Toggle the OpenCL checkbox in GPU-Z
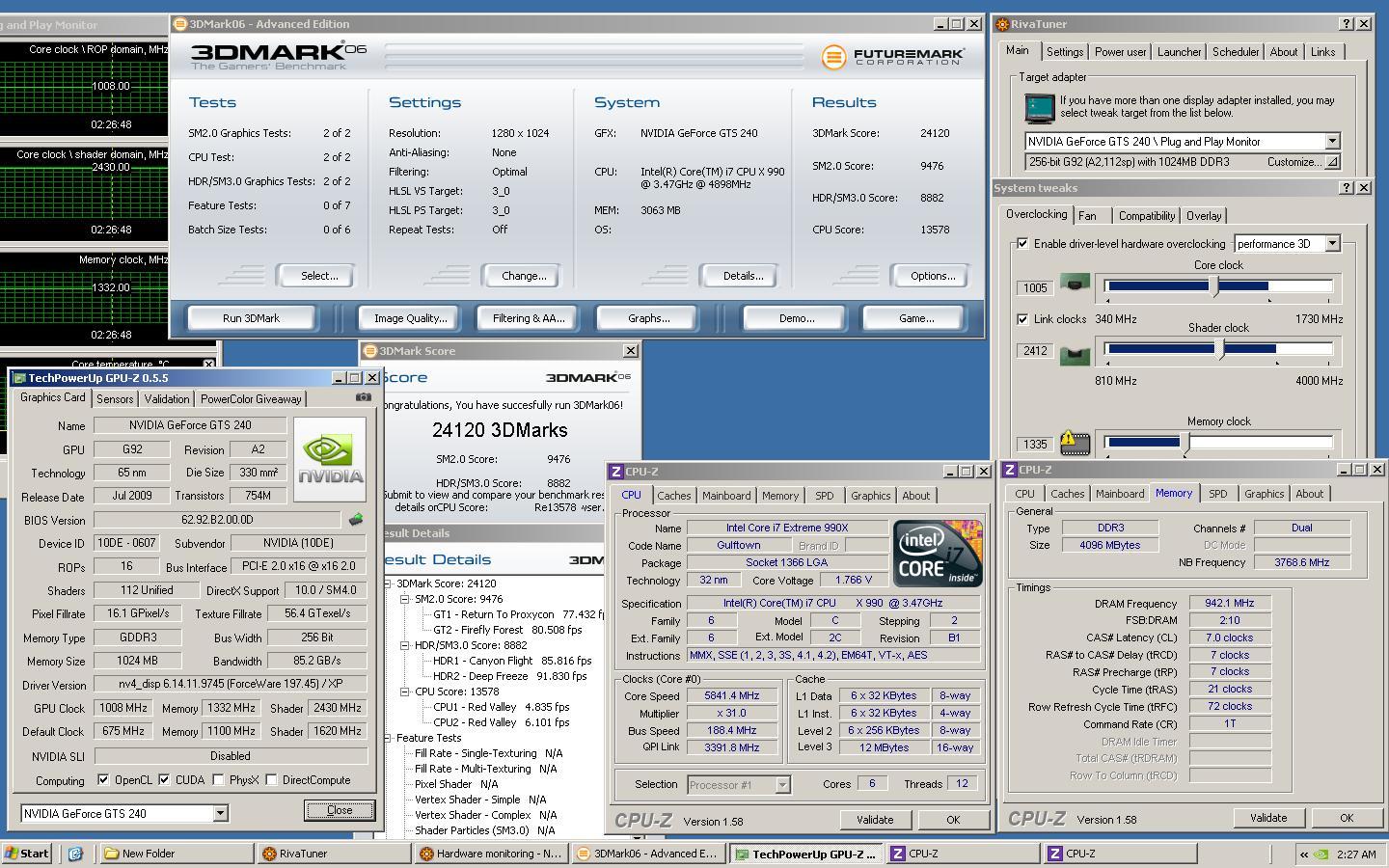Viewport: 1389px width, 868px height. (x=103, y=780)
